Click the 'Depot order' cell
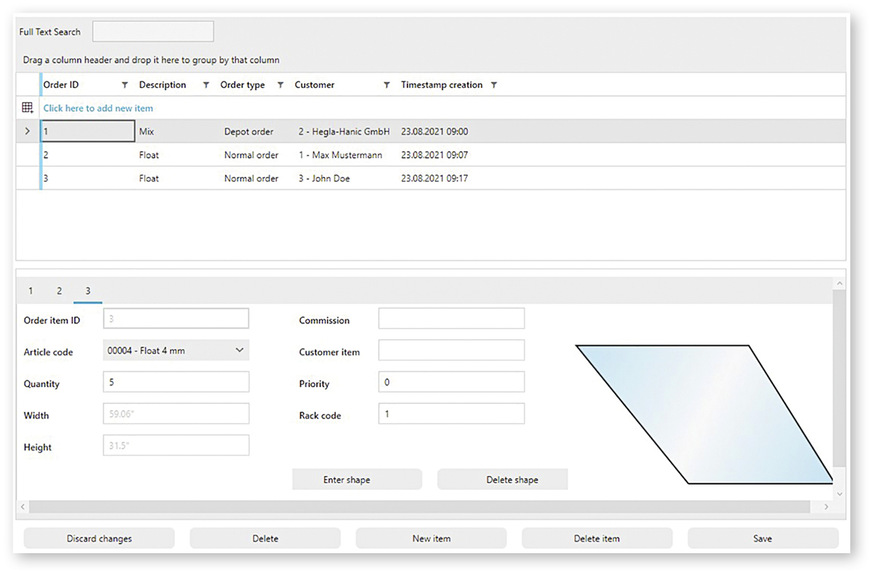The image size is (872, 575). click(x=249, y=132)
